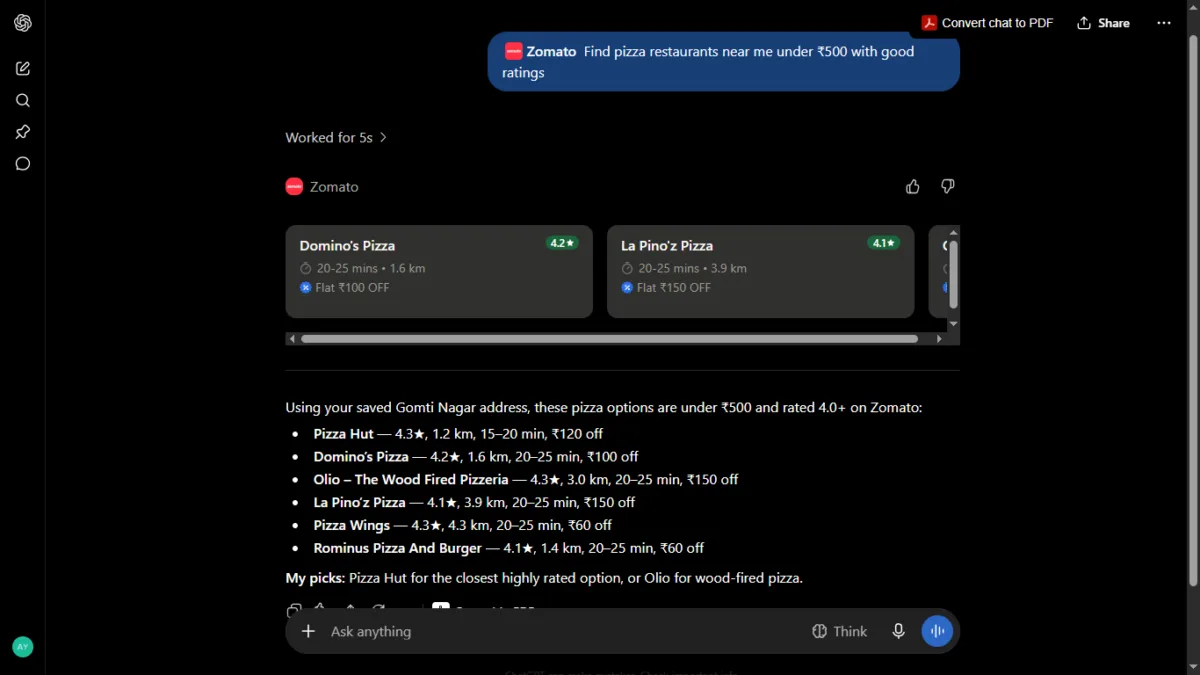Open the three-dot conversation options menu
Image resolution: width=1200 pixels, height=675 pixels.
(1164, 23)
